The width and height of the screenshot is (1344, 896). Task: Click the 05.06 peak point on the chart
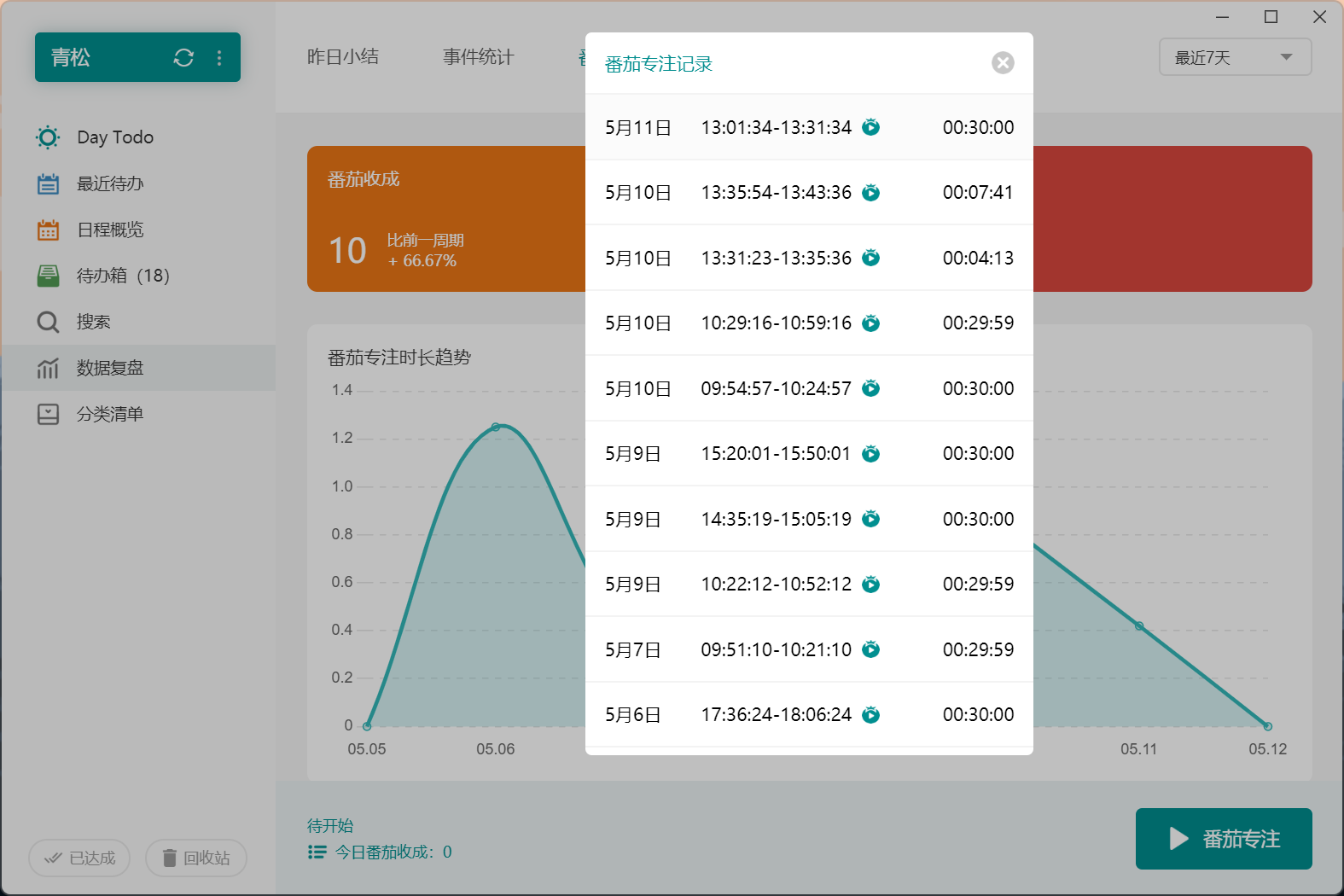pyautogui.click(x=496, y=427)
